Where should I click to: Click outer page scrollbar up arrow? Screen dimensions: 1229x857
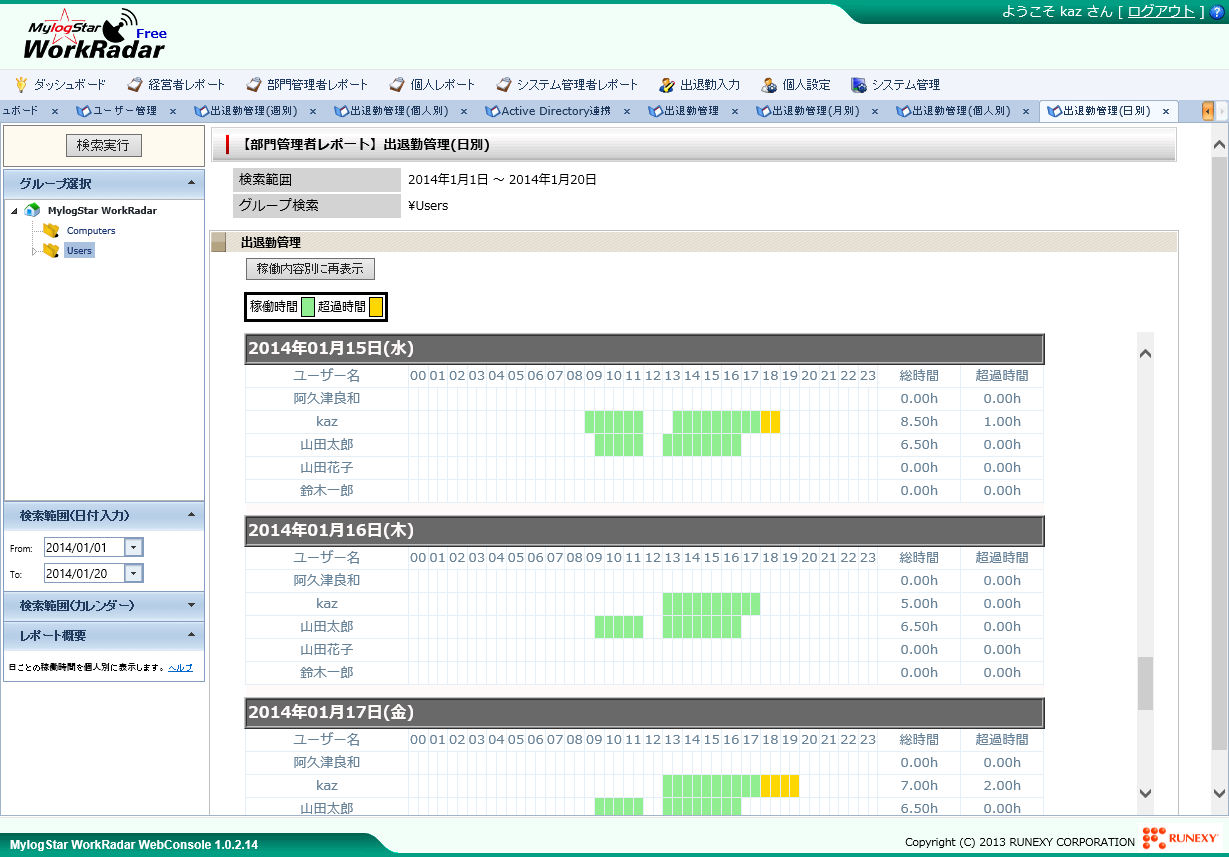tap(1219, 146)
